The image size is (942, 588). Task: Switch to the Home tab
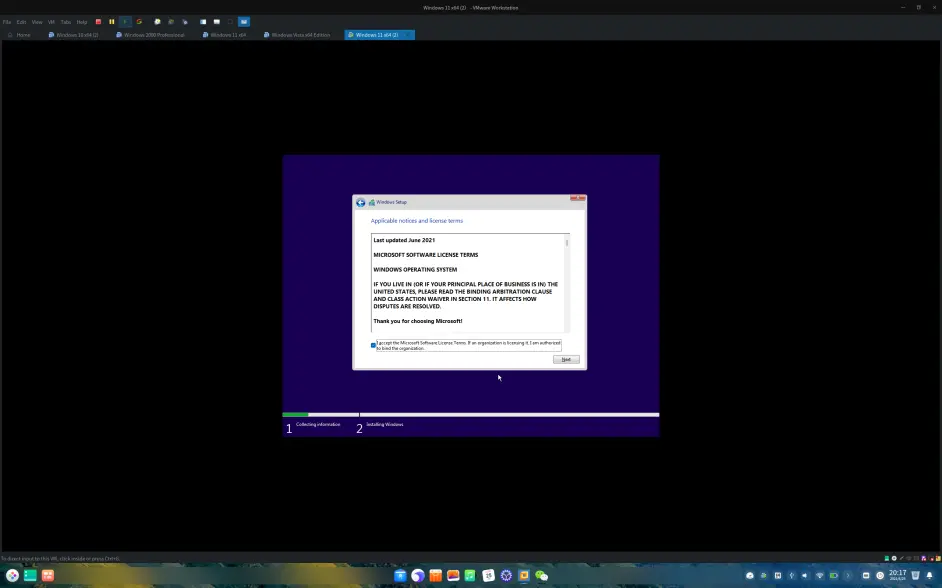coord(19,35)
